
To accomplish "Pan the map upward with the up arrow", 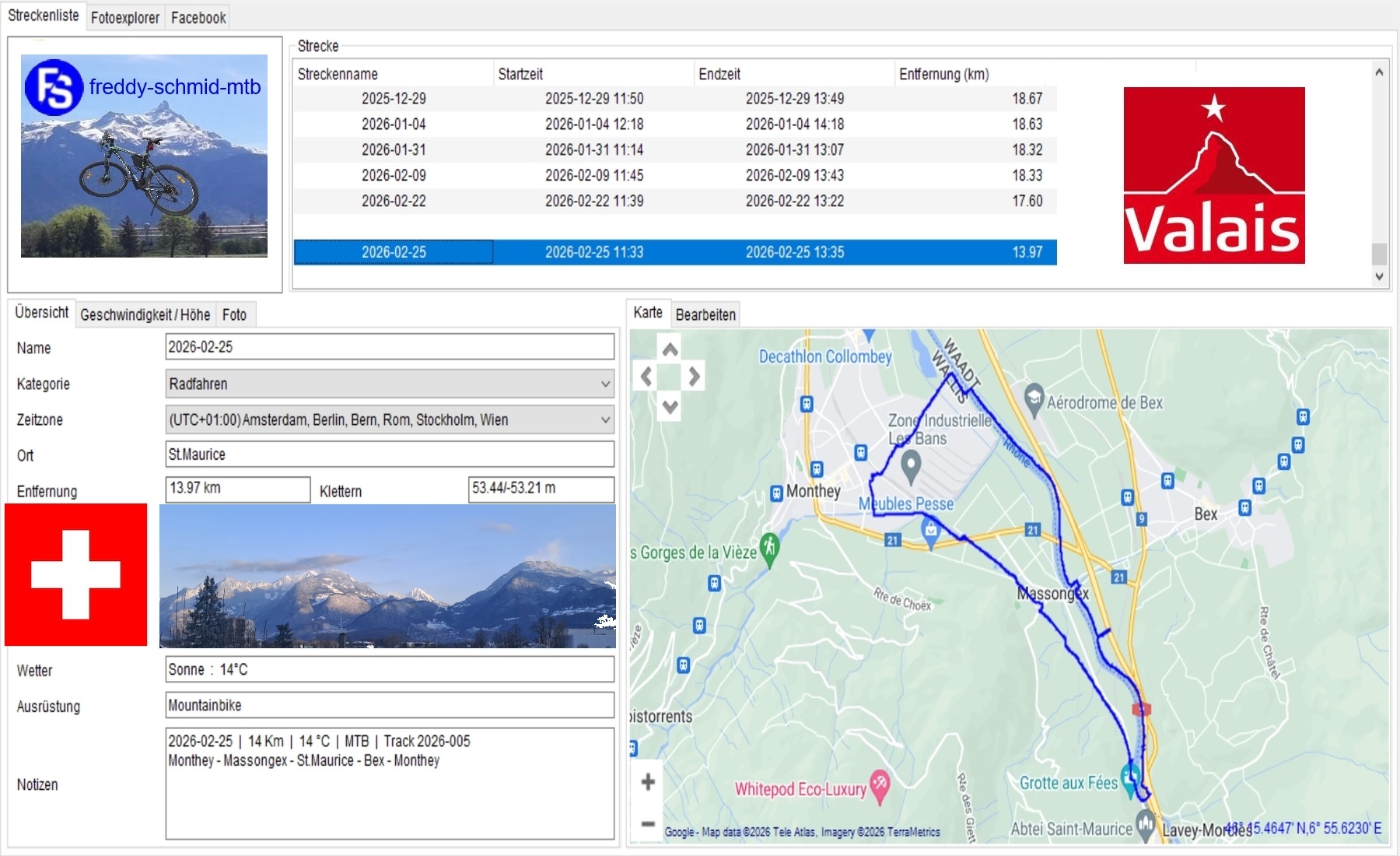I will [x=670, y=349].
